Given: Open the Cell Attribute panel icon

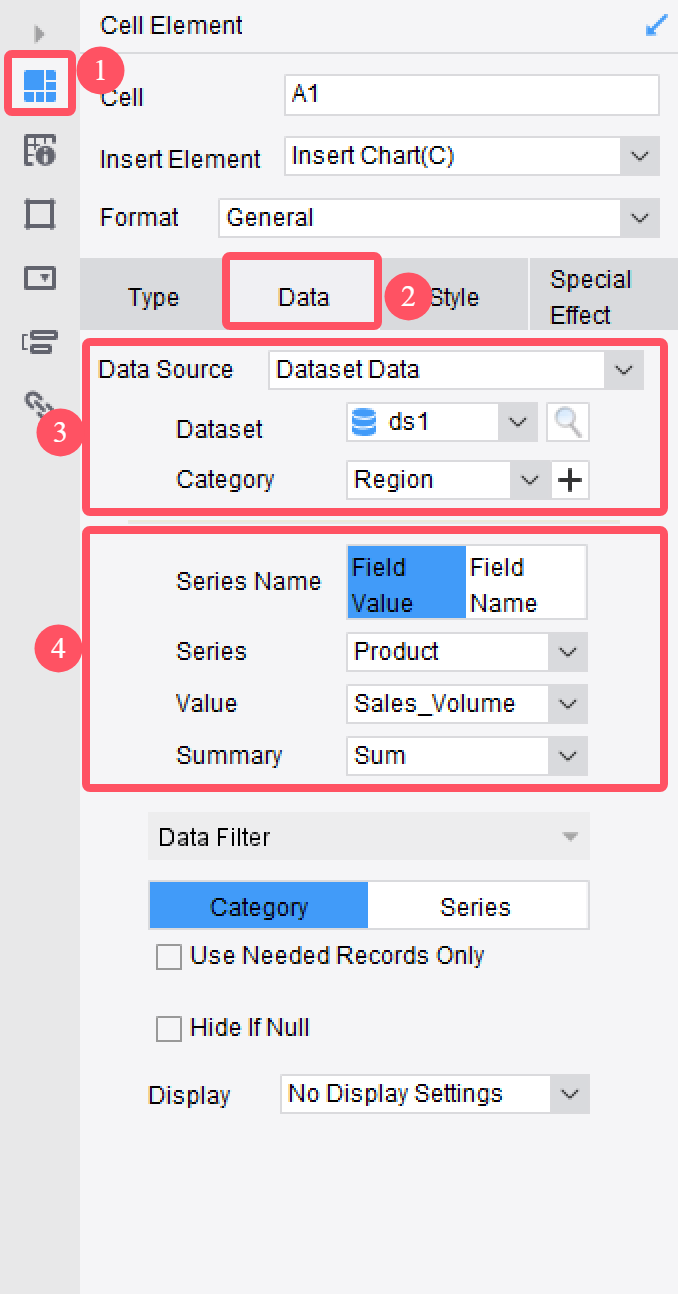Looking at the screenshot, I should tap(40, 150).
